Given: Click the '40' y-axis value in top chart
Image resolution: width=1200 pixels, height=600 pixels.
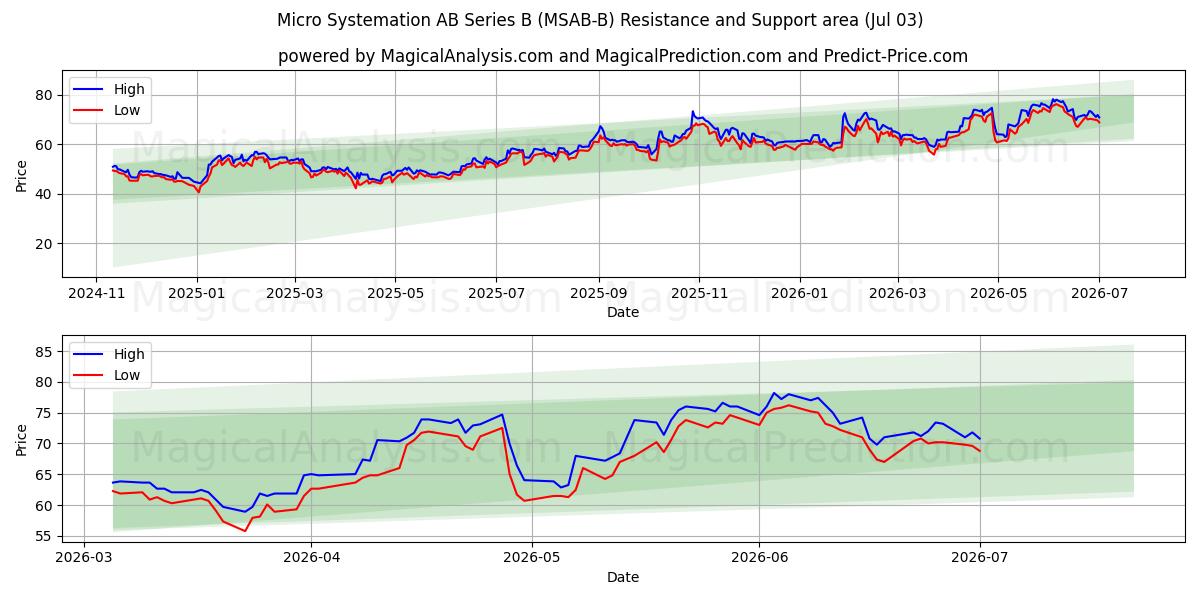Looking at the screenshot, I should point(46,194).
